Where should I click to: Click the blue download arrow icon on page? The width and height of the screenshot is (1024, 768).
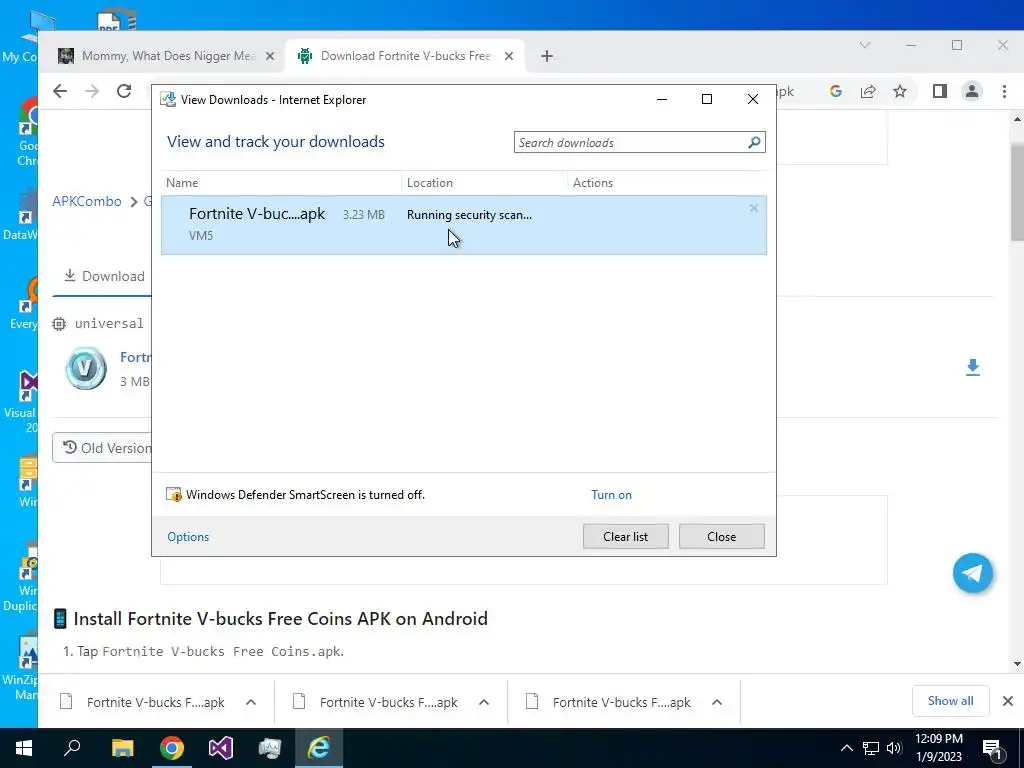972,367
